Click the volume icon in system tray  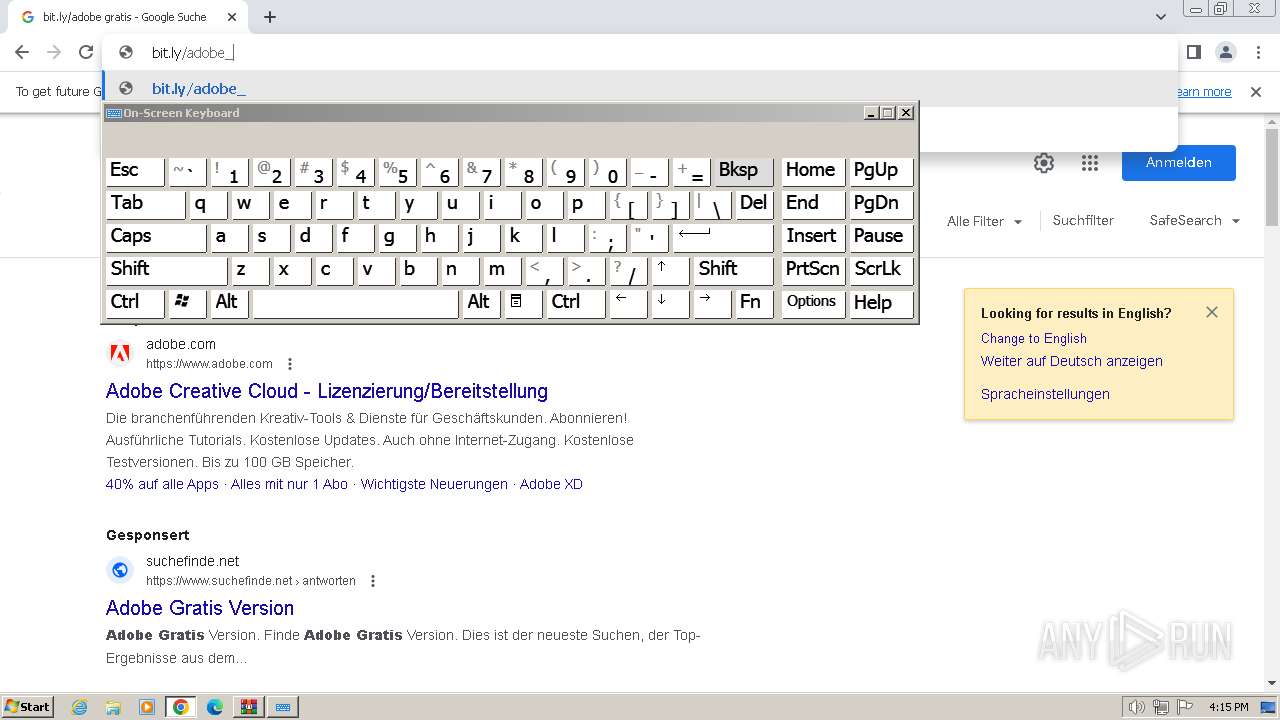tap(1136, 707)
